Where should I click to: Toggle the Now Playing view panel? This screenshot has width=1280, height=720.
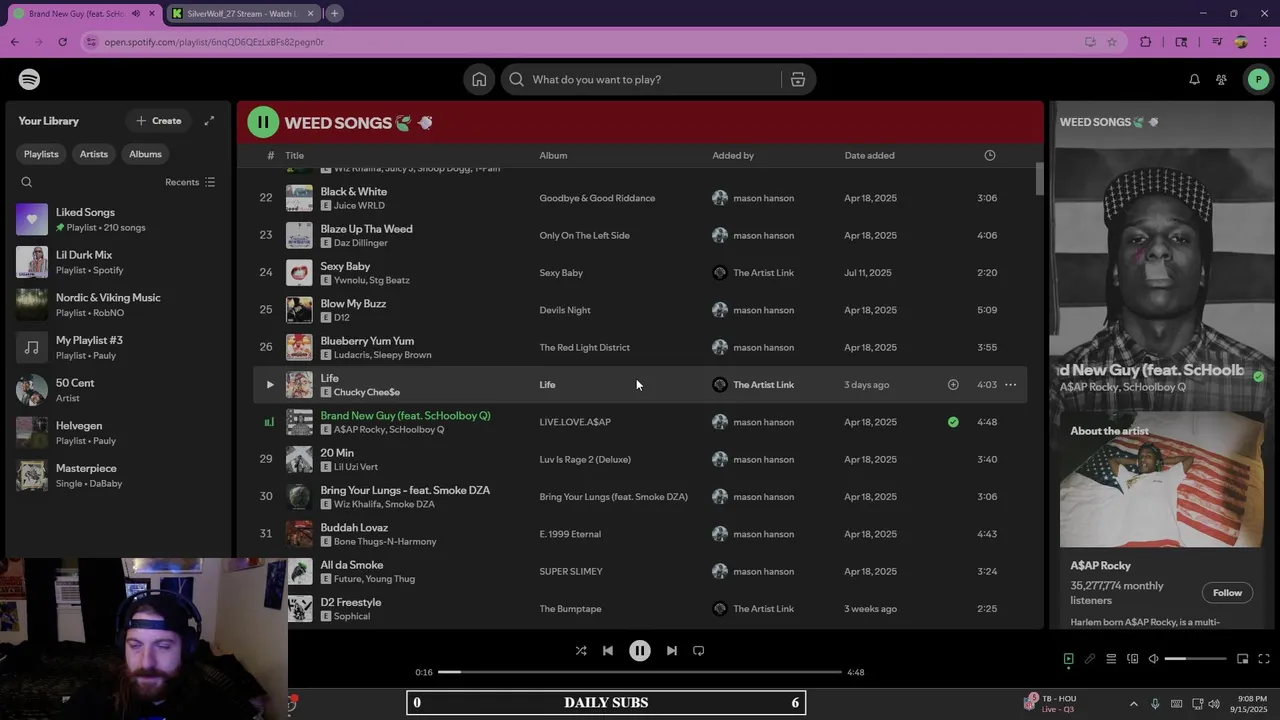[1068, 659]
